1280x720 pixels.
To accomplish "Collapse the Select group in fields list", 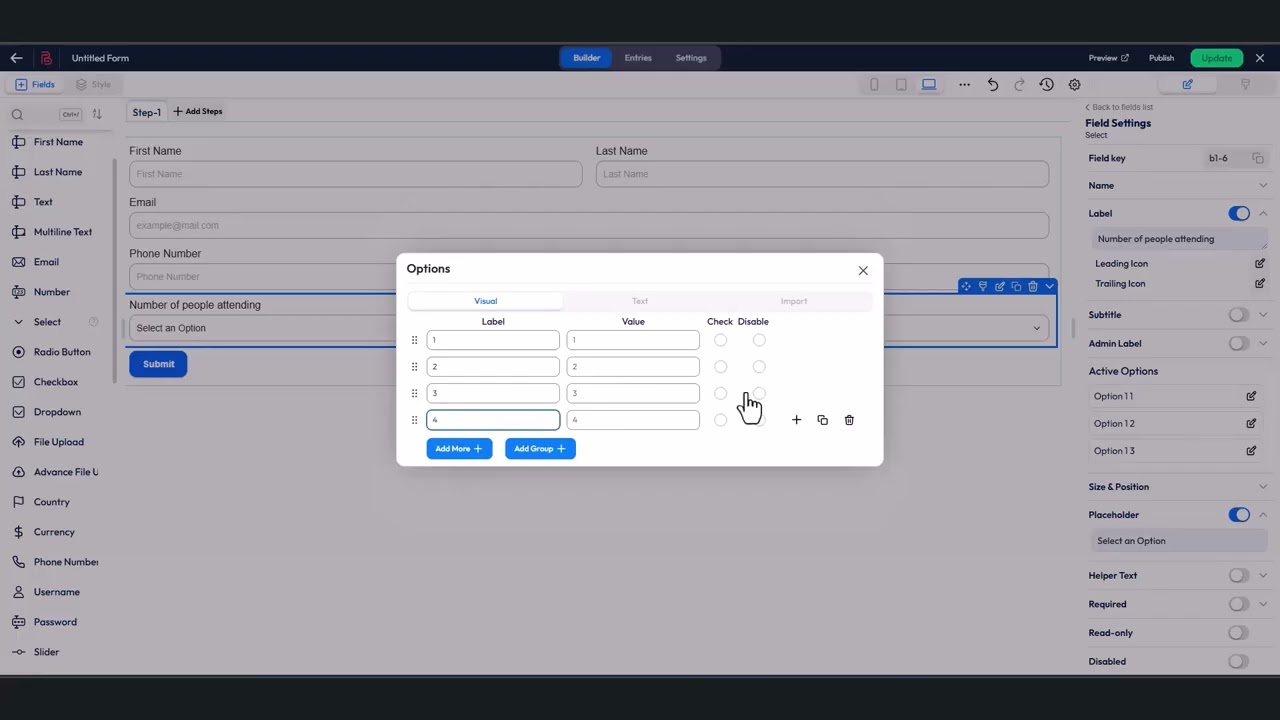I will click(18, 322).
